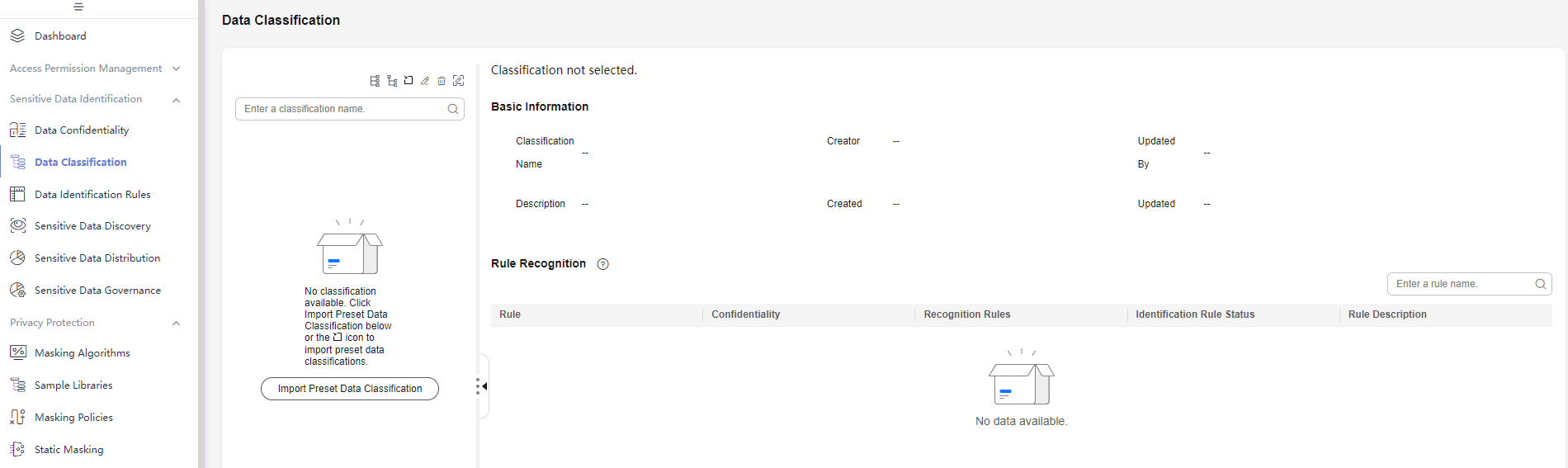Open Sensitive Data Discovery in sidebar
The width and height of the screenshot is (1568, 468).
[x=92, y=226]
